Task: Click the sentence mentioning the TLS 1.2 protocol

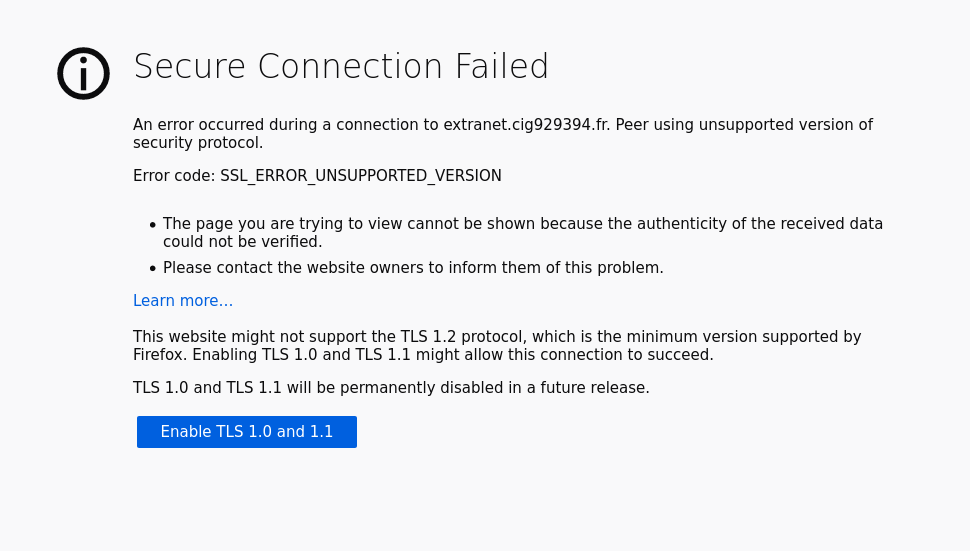Action: (x=497, y=337)
